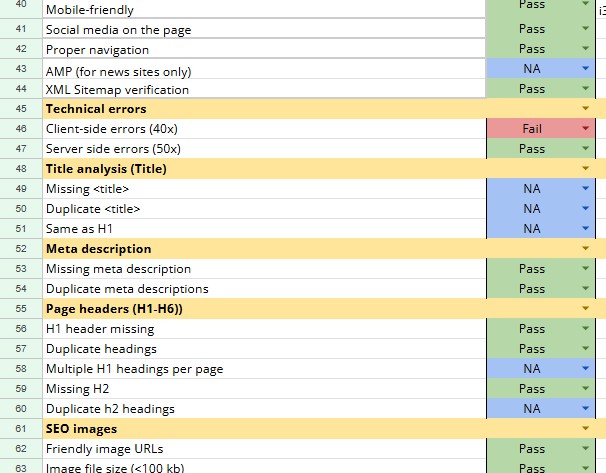Select the 'Page headers (H1-H6))' section heading
This screenshot has width=606, height=473.
pos(114,309)
